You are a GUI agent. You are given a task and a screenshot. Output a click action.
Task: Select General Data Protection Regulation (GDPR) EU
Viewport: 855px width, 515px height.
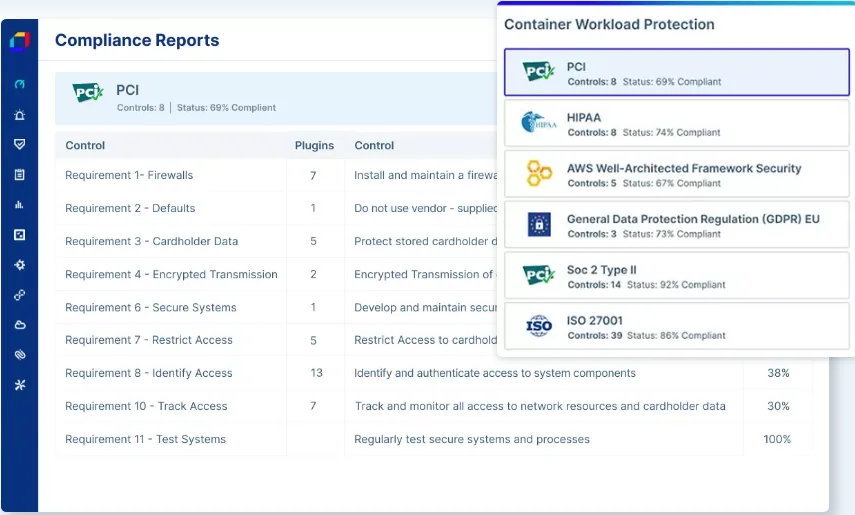coord(677,225)
